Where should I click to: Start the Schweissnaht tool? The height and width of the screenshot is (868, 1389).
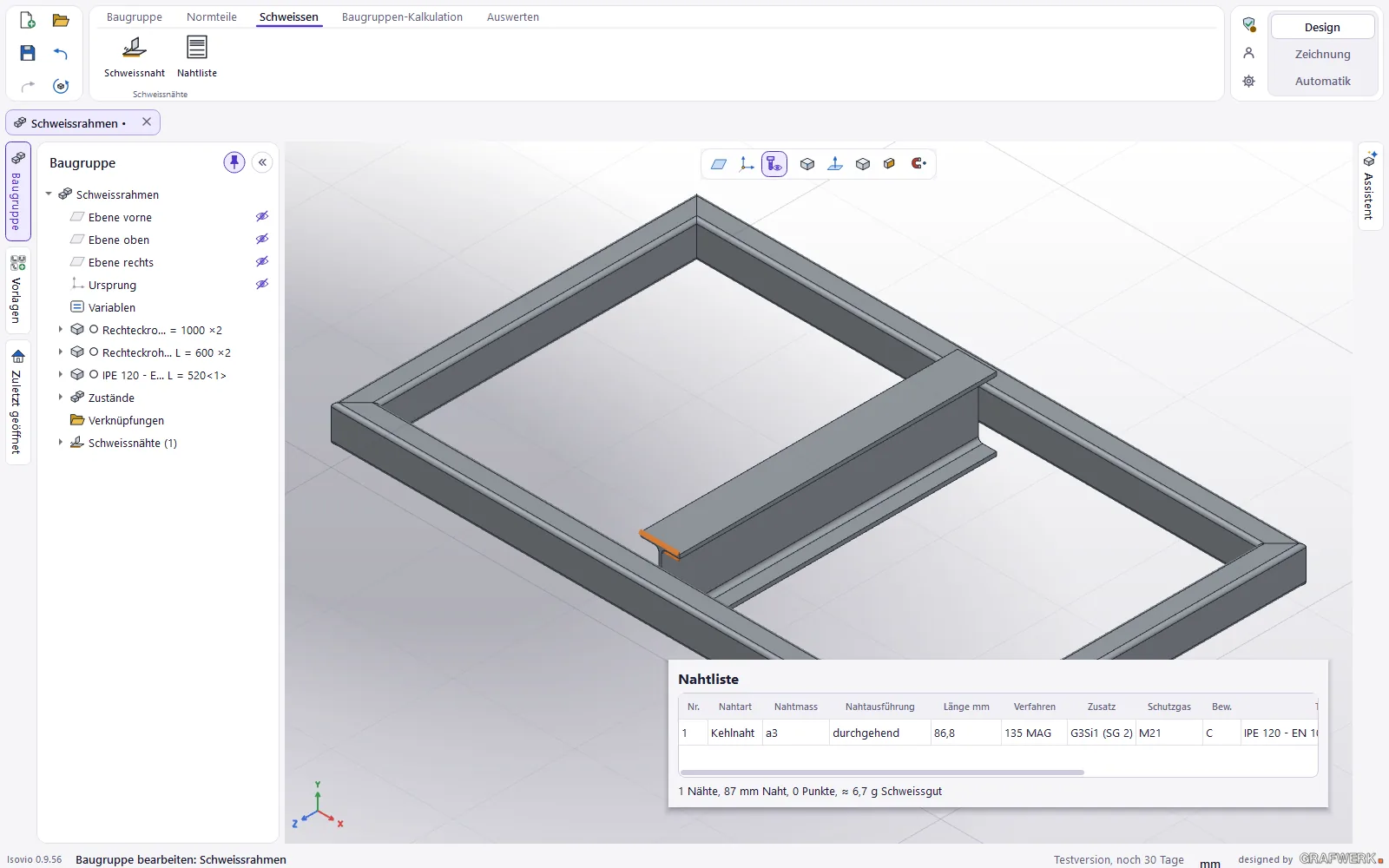click(x=135, y=56)
